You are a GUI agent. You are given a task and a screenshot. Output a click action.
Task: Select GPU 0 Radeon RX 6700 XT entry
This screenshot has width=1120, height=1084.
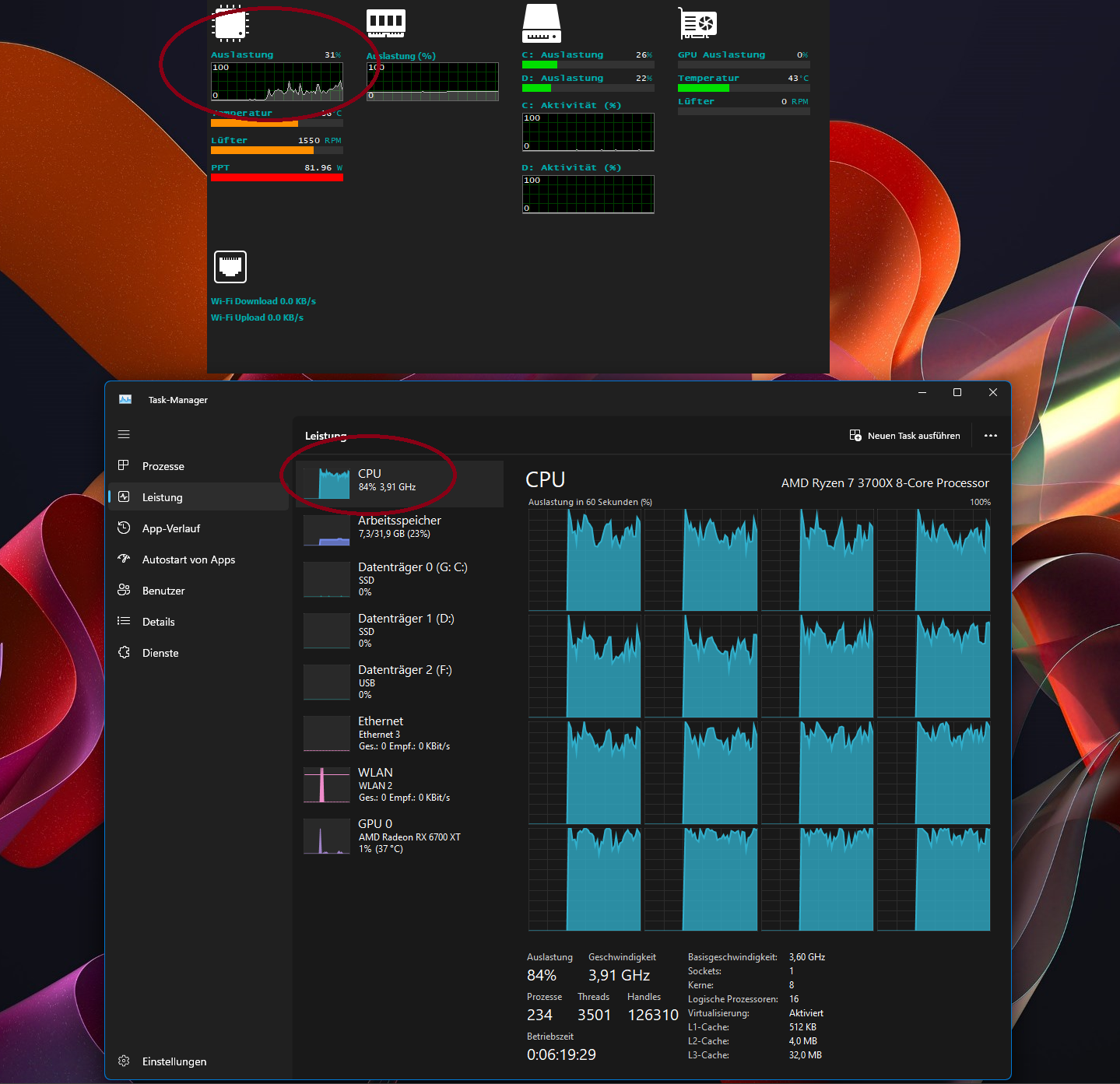[x=400, y=837]
